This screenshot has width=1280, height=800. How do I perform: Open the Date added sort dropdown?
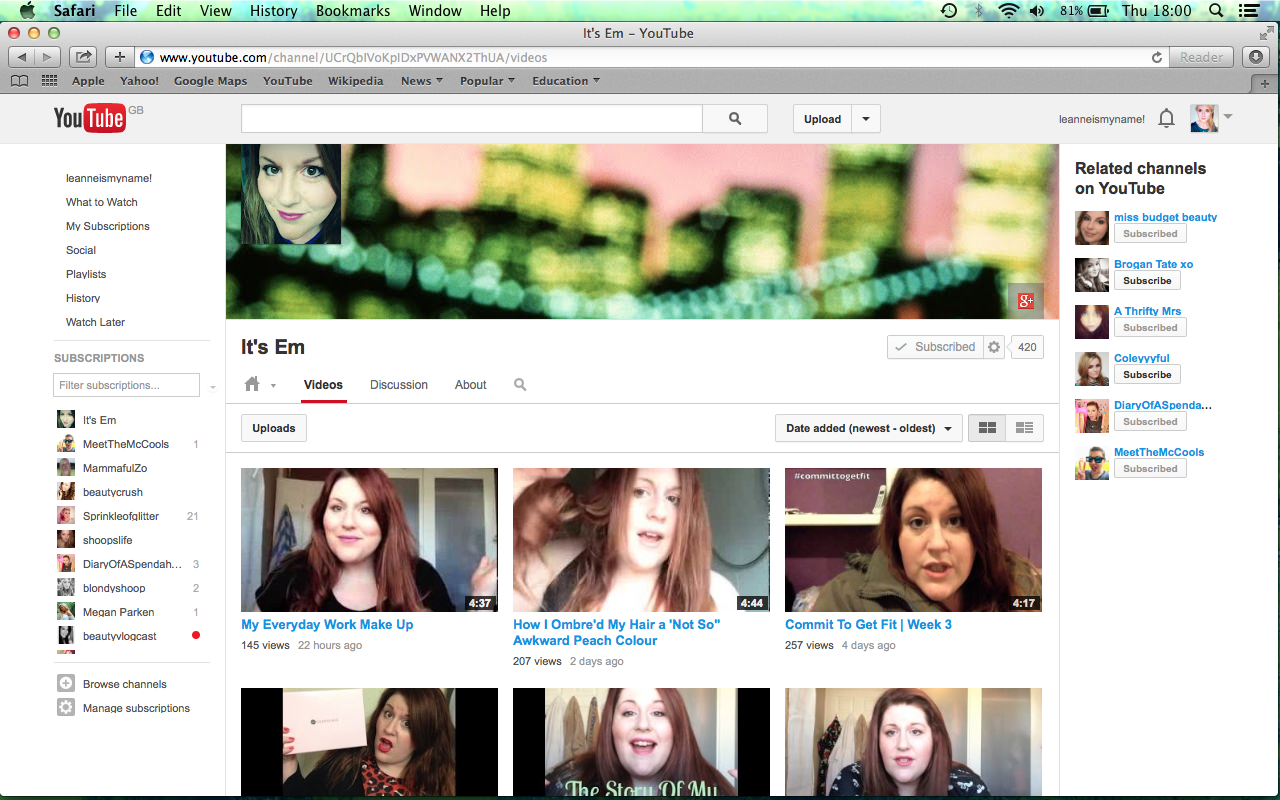868,428
